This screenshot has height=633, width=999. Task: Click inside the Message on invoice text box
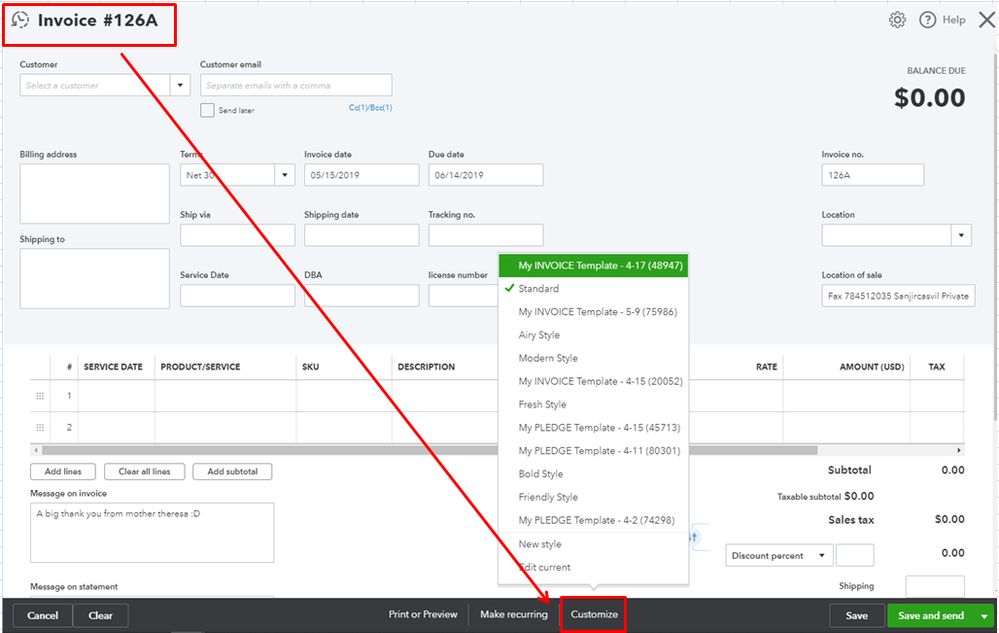150,532
